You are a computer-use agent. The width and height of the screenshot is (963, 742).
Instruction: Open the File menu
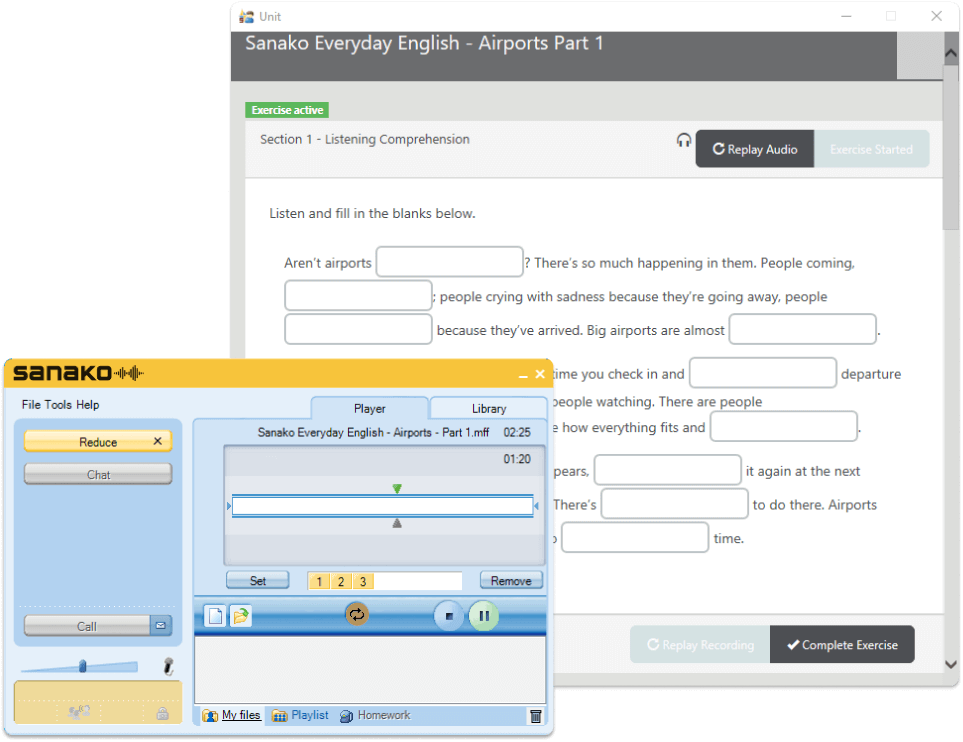(x=32, y=405)
